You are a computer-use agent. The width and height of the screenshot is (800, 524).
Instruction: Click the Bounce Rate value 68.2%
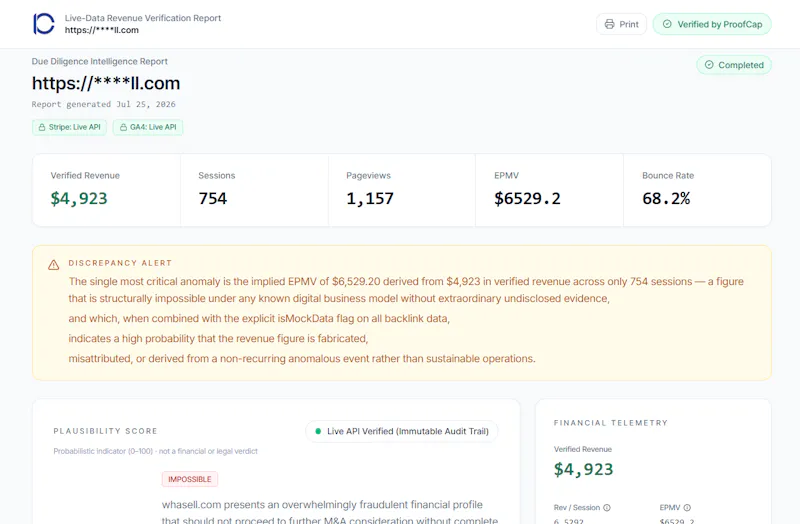[666, 198]
